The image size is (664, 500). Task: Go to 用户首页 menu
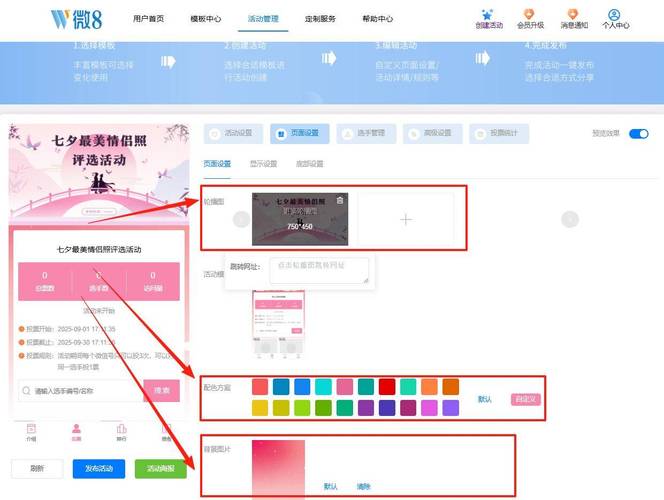pos(148,19)
